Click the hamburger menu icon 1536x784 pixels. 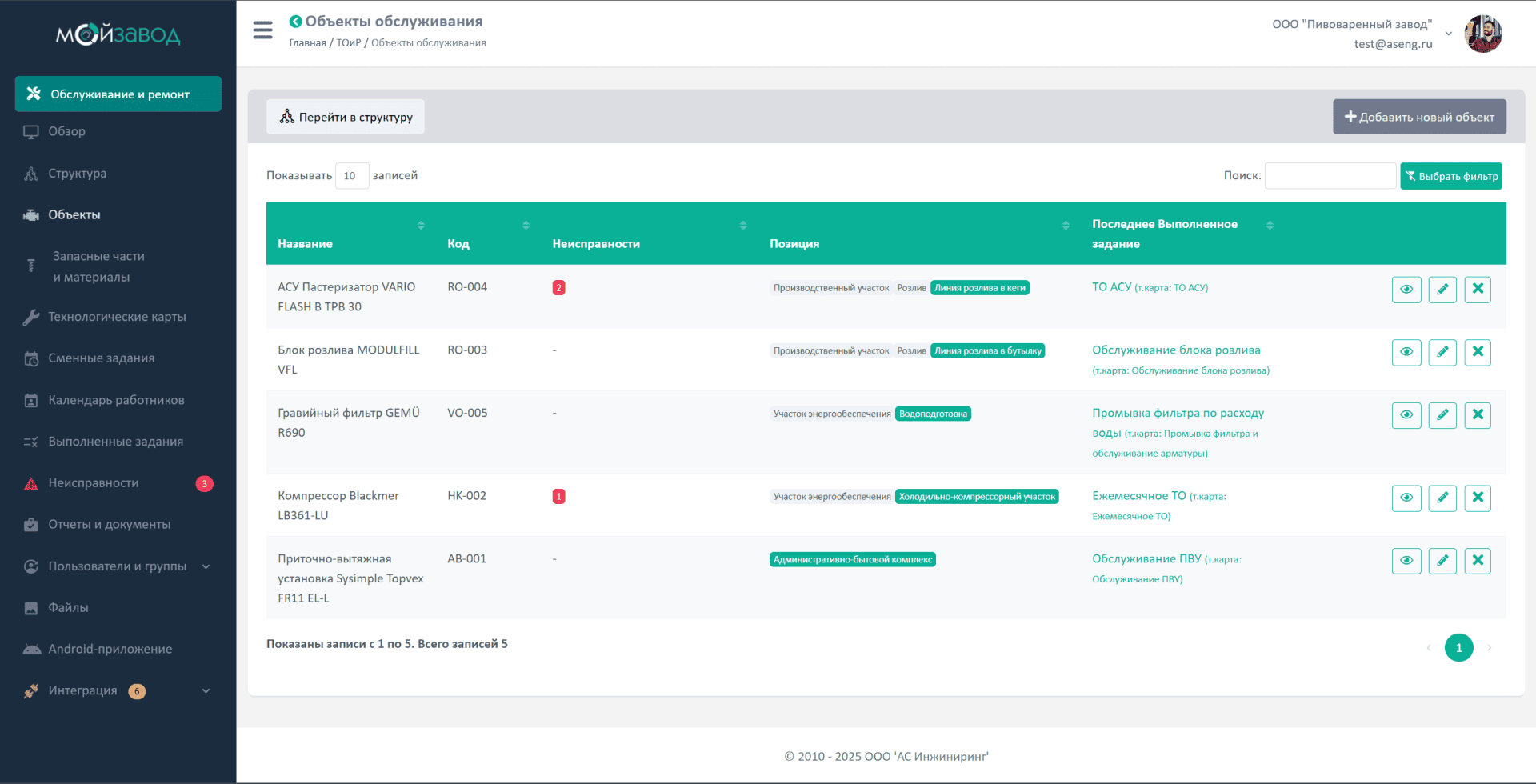coord(262,30)
